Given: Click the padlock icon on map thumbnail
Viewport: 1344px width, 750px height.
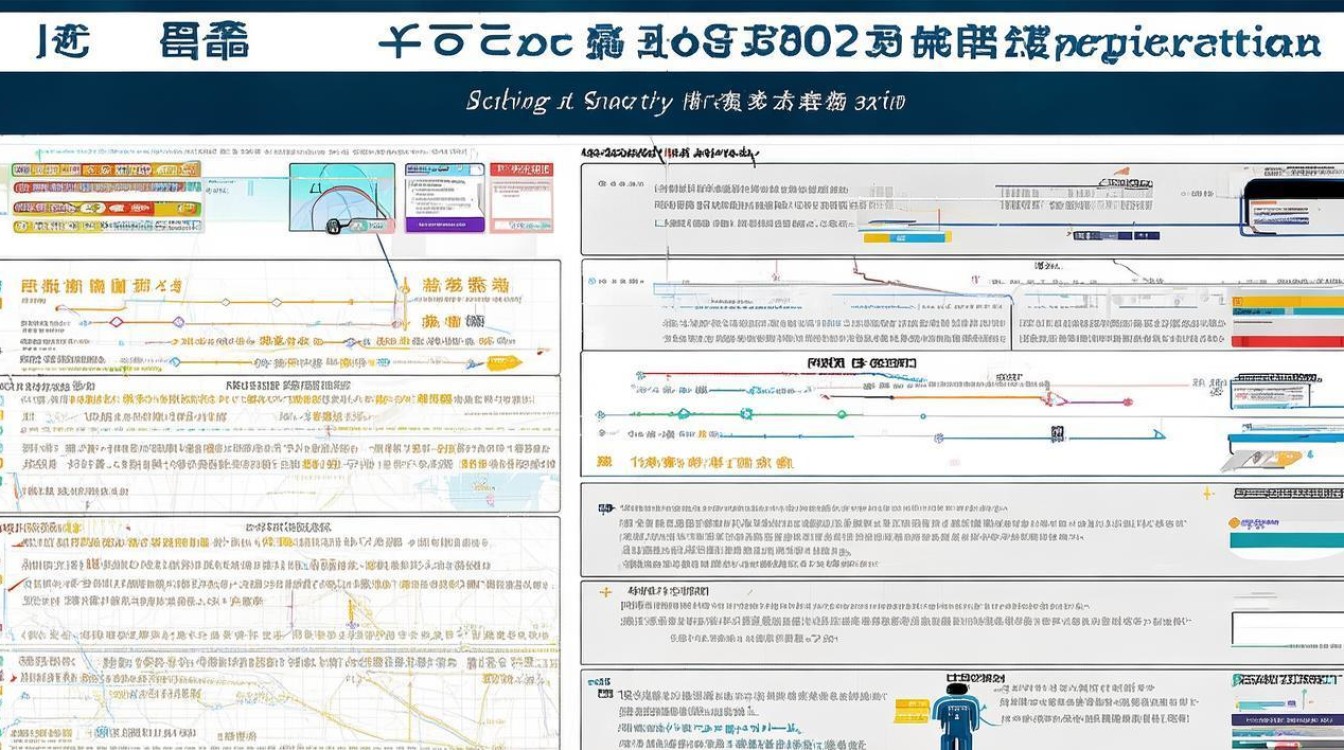Looking at the screenshot, I should click(x=332, y=226).
